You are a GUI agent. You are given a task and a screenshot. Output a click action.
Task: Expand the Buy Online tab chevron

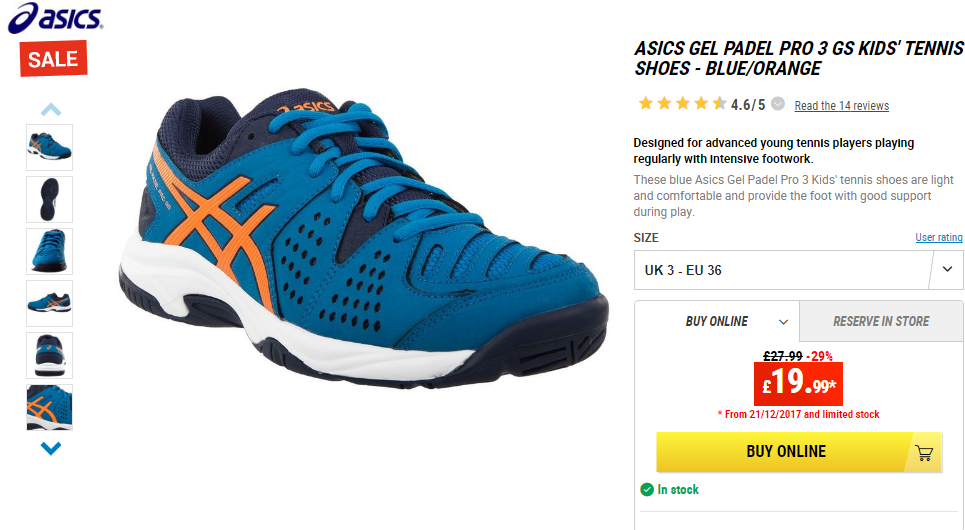(x=783, y=322)
